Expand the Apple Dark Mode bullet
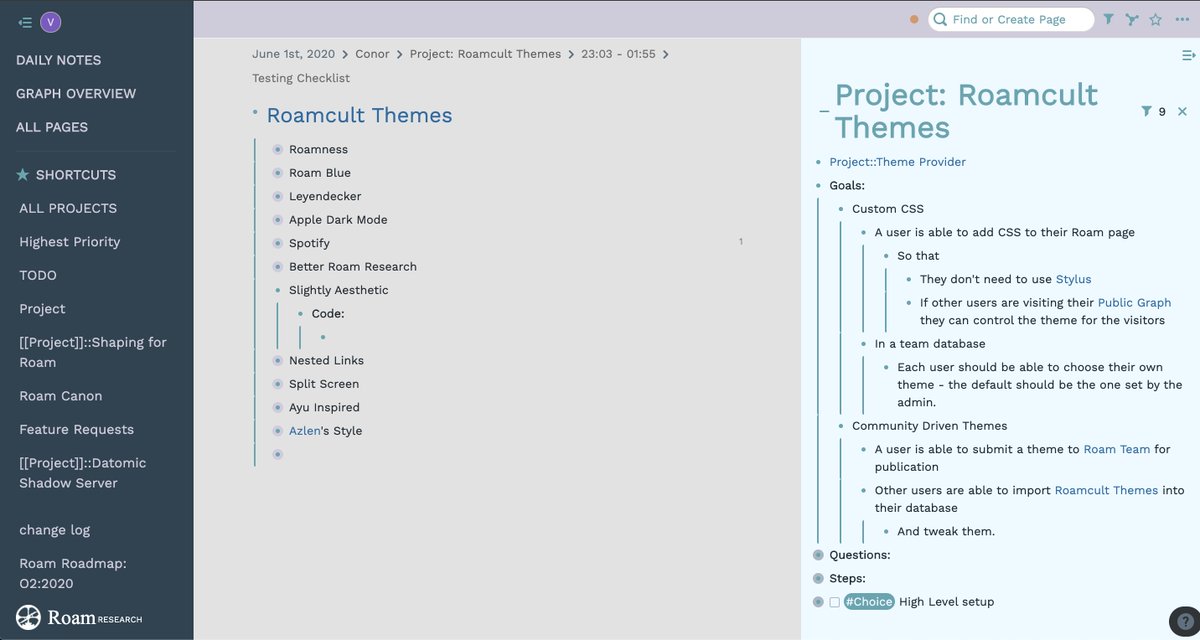 pos(278,220)
